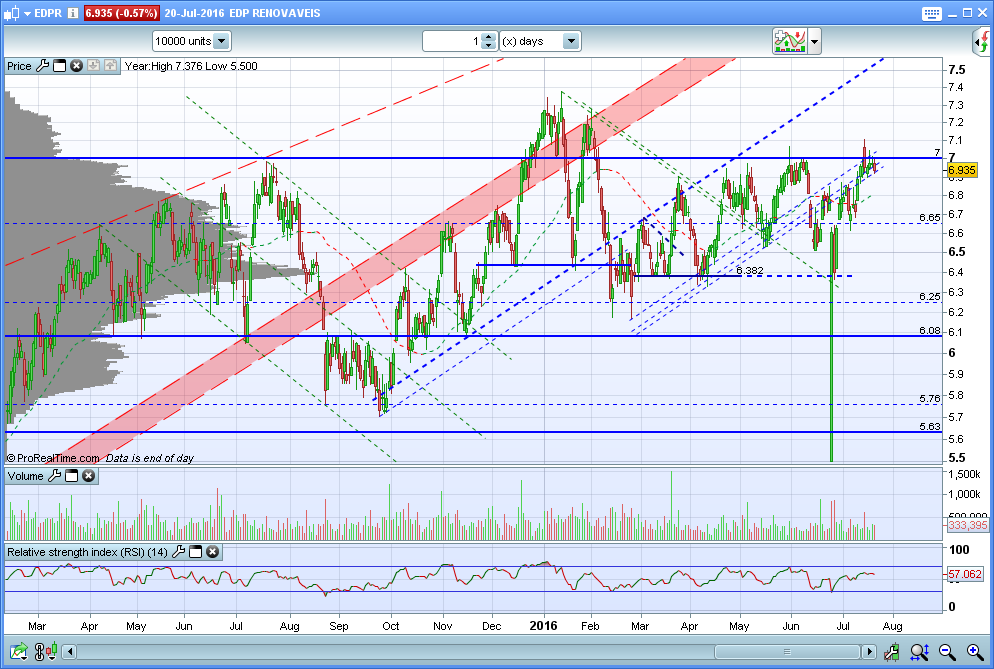Increase the timeframe value with up stepper
The height and width of the screenshot is (669, 994).
(x=488, y=37)
